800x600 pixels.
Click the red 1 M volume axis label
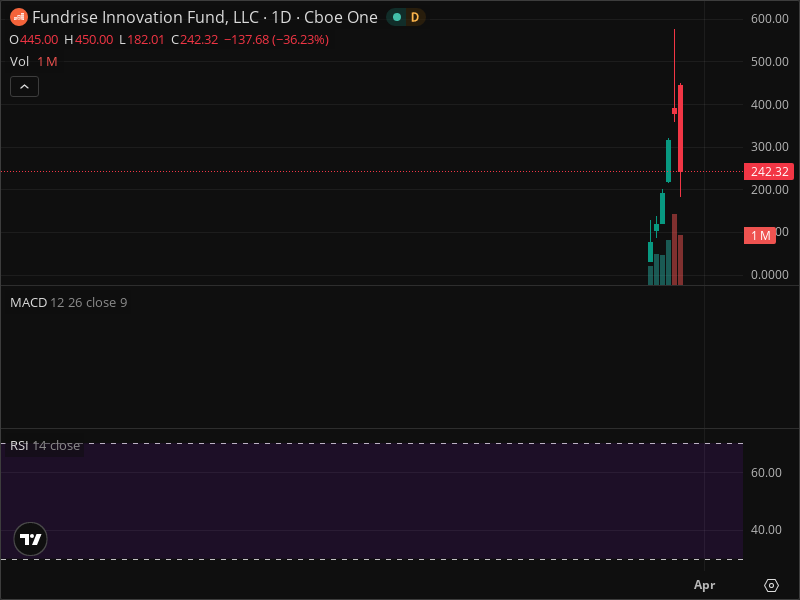[760, 236]
